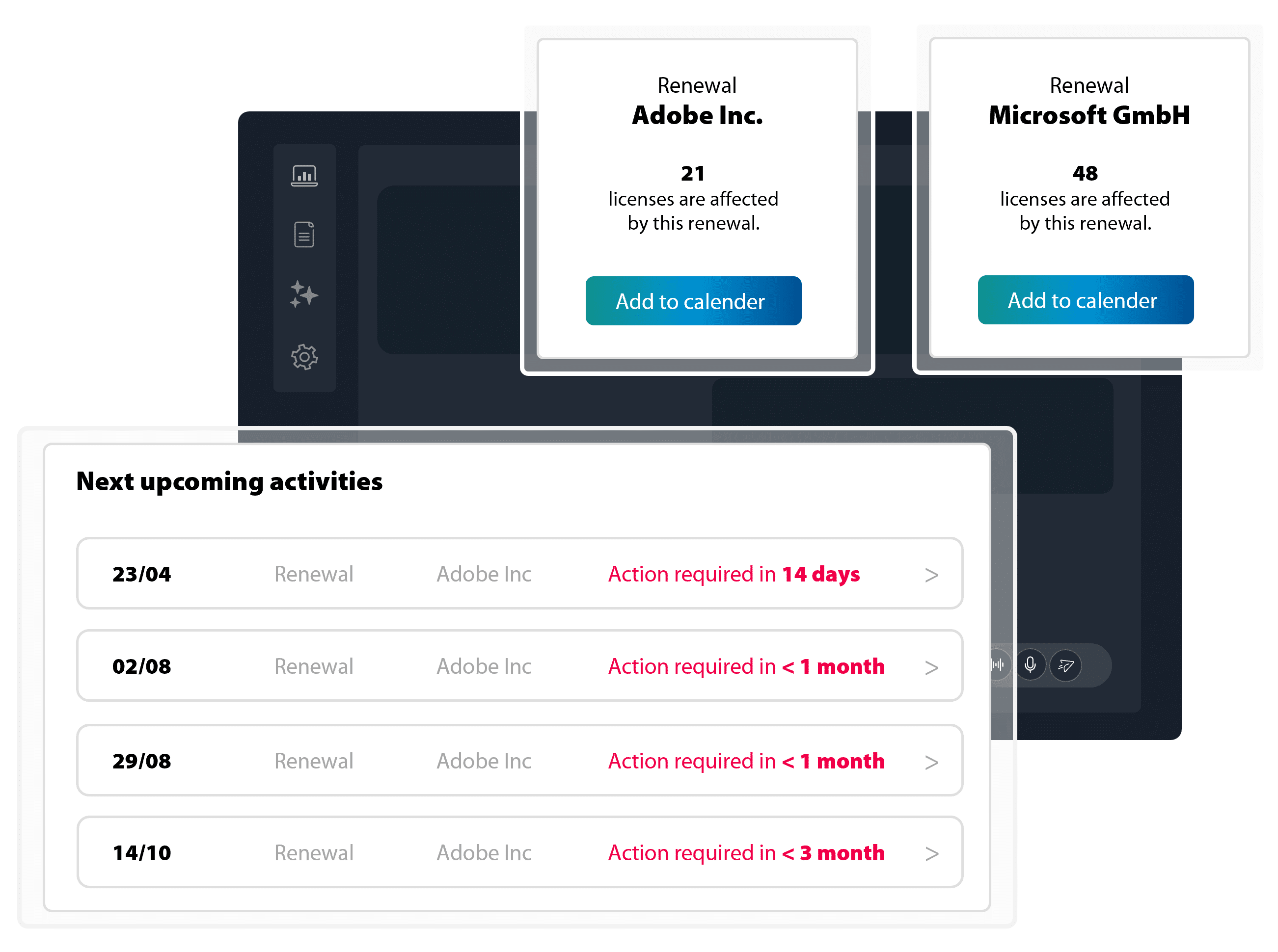Select the 02/08 date label
The width and height of the screenshot is (1278, 952).
pos(141,666)
